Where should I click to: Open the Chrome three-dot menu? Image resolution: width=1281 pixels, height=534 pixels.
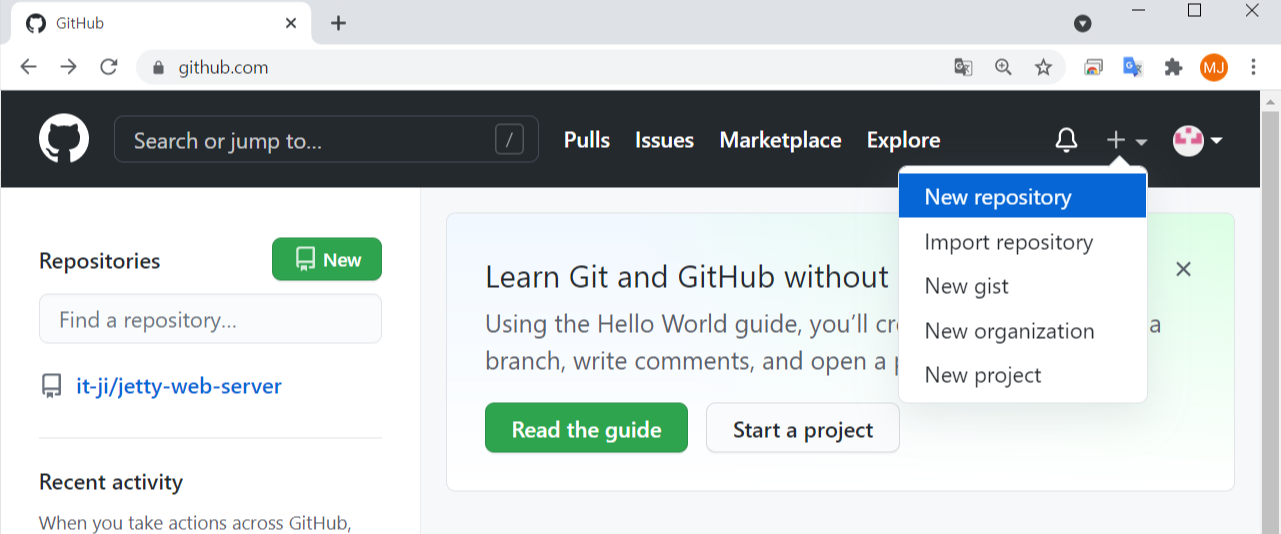click(x=1254, y=67)
